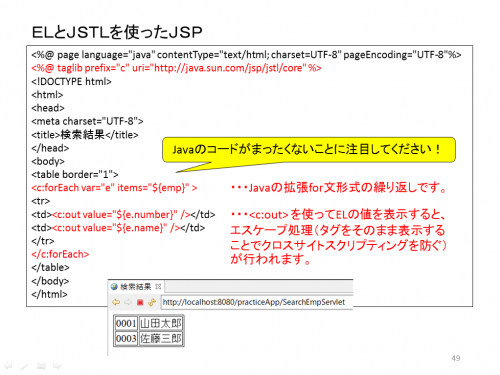Click the localhost:8080 URL address field
This screenshot has height=375, width=500.
pos(257,302)
